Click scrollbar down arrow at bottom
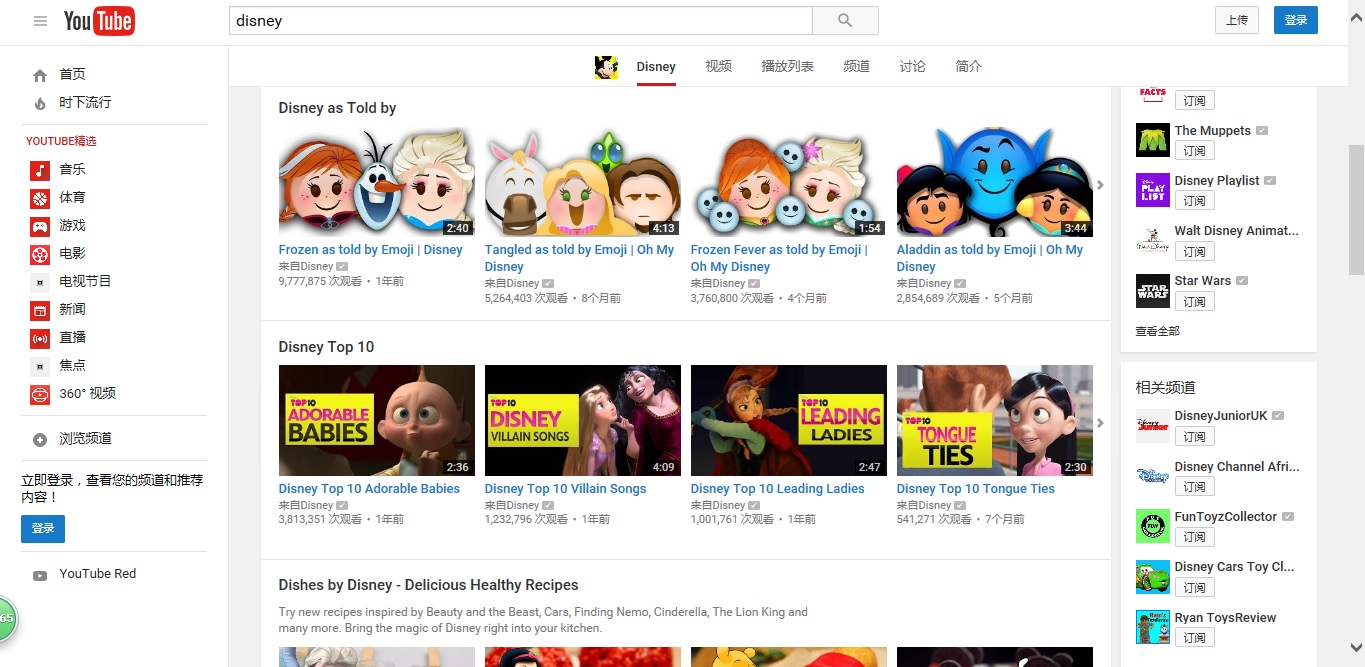 pyautogui.click(x=1356, y=648)
